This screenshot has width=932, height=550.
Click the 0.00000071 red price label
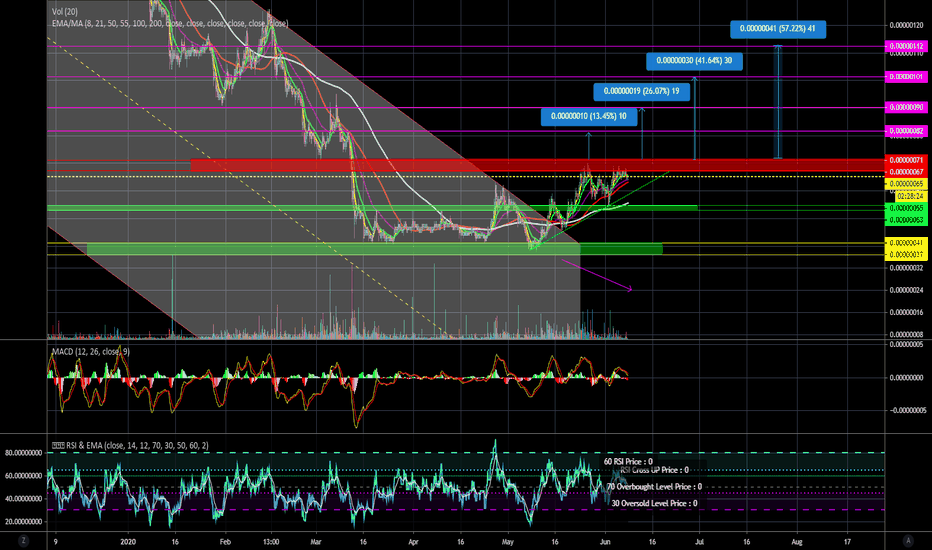coord(906,160)
